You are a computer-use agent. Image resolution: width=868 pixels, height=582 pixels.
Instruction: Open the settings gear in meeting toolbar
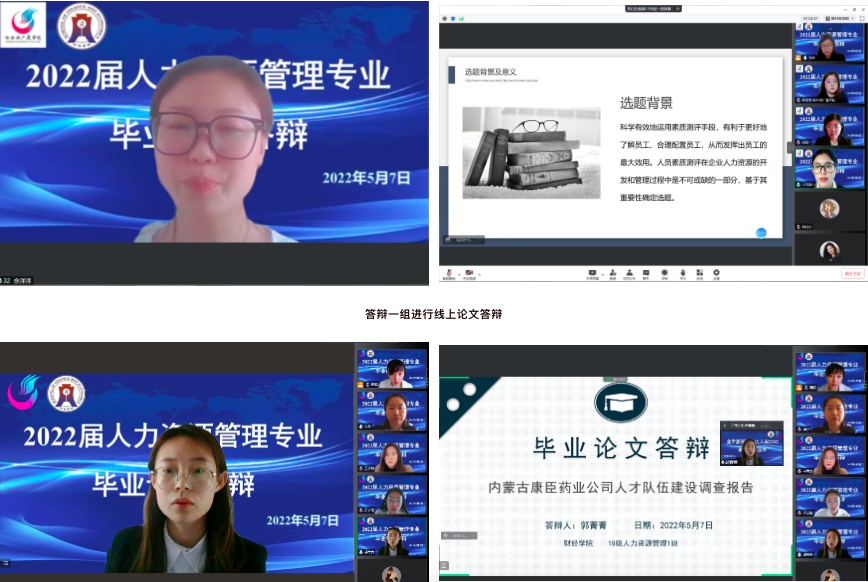pos(716,274)
